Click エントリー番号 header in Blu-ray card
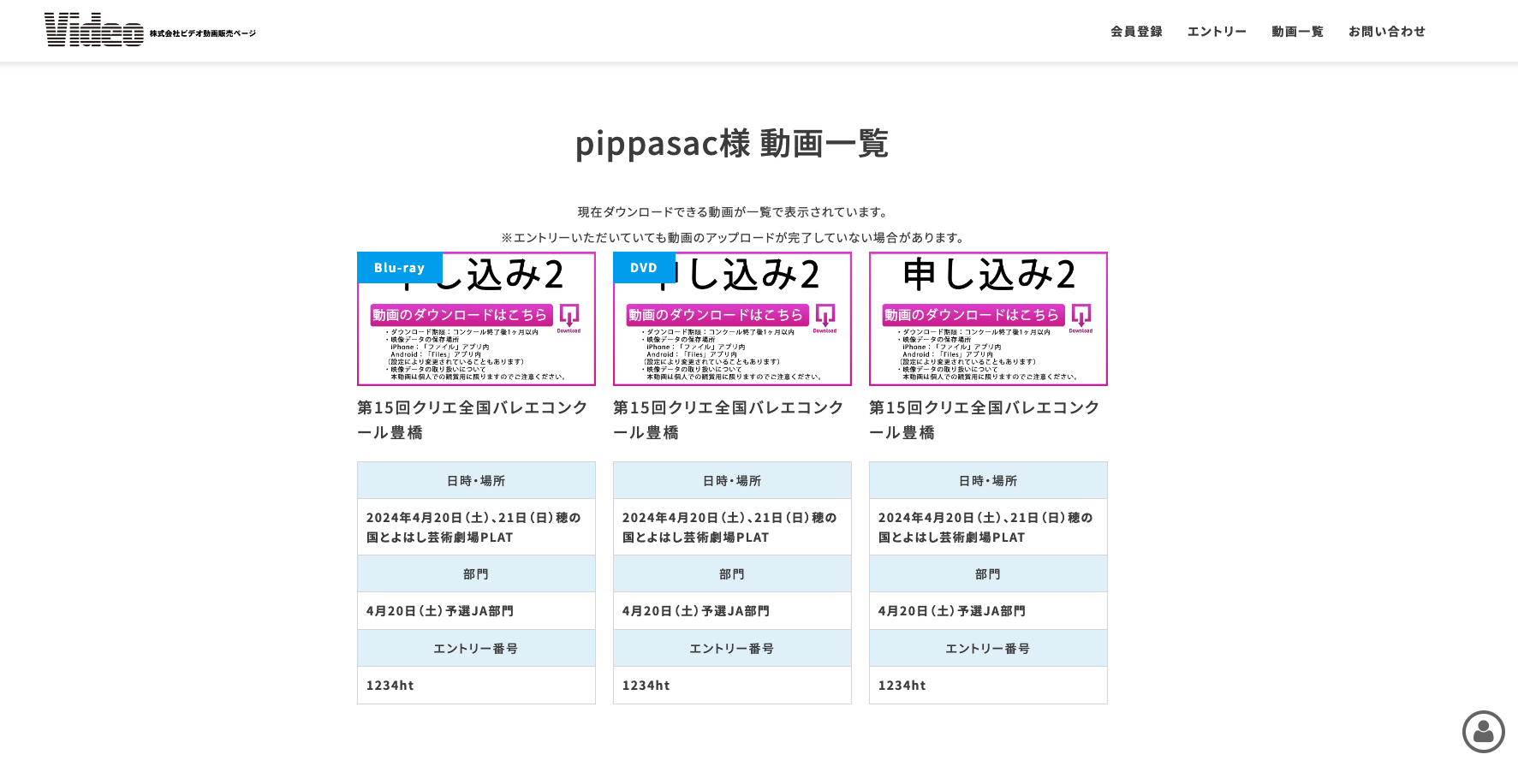The width and height of the screenshot is (1518, 784). click(476, 648)
